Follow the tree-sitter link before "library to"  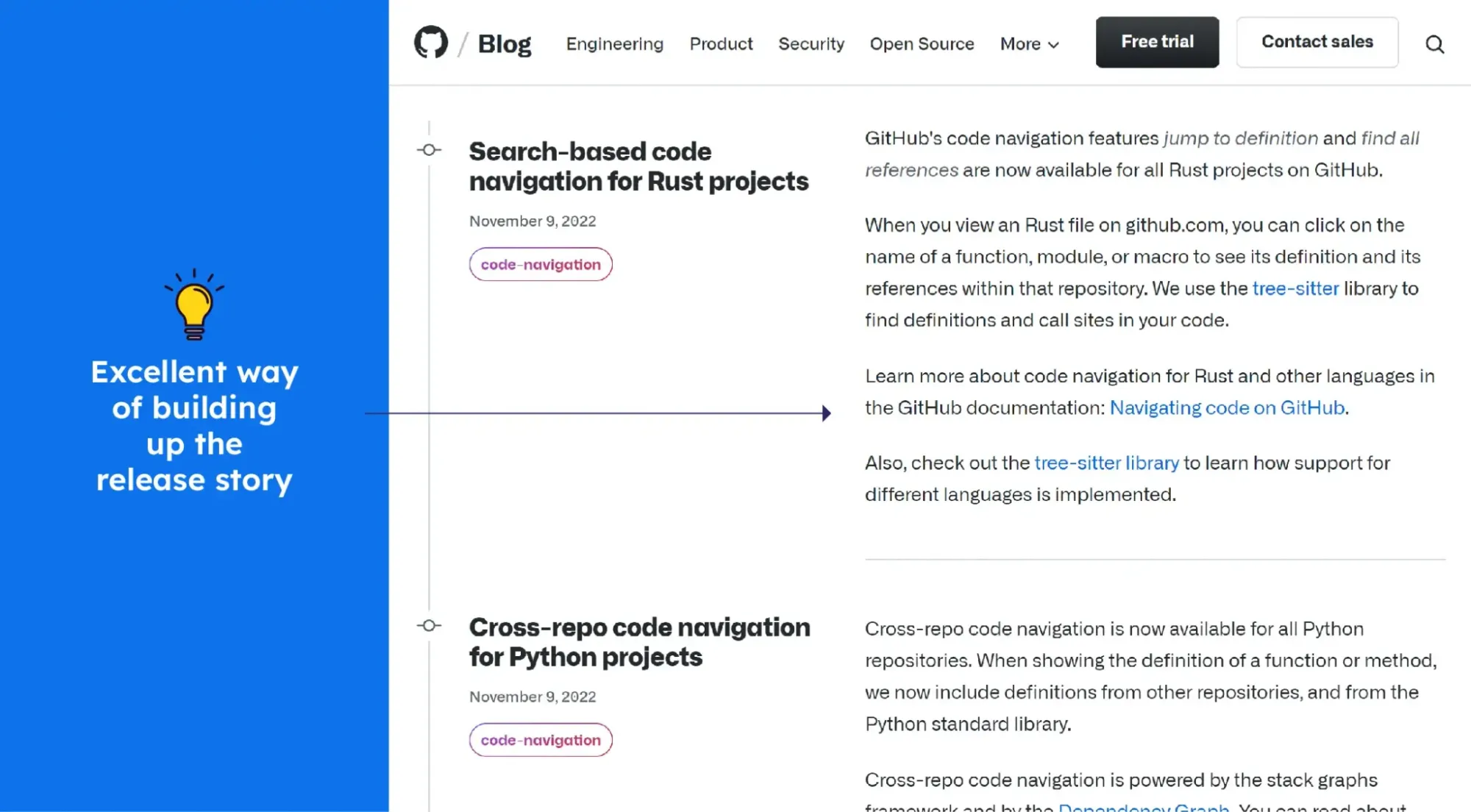1295,288
